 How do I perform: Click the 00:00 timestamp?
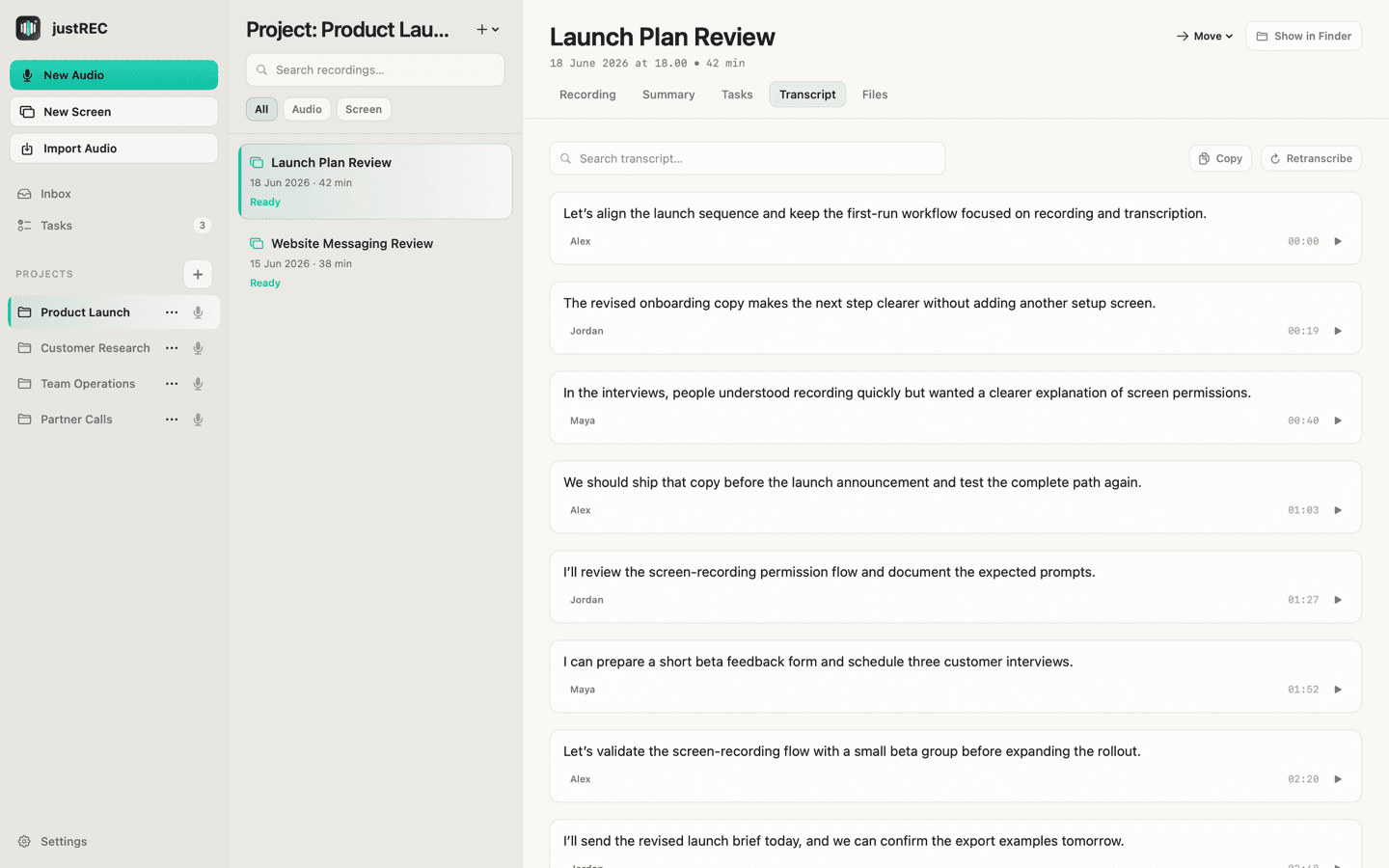pyautogui.click(x=1303, y=241)
